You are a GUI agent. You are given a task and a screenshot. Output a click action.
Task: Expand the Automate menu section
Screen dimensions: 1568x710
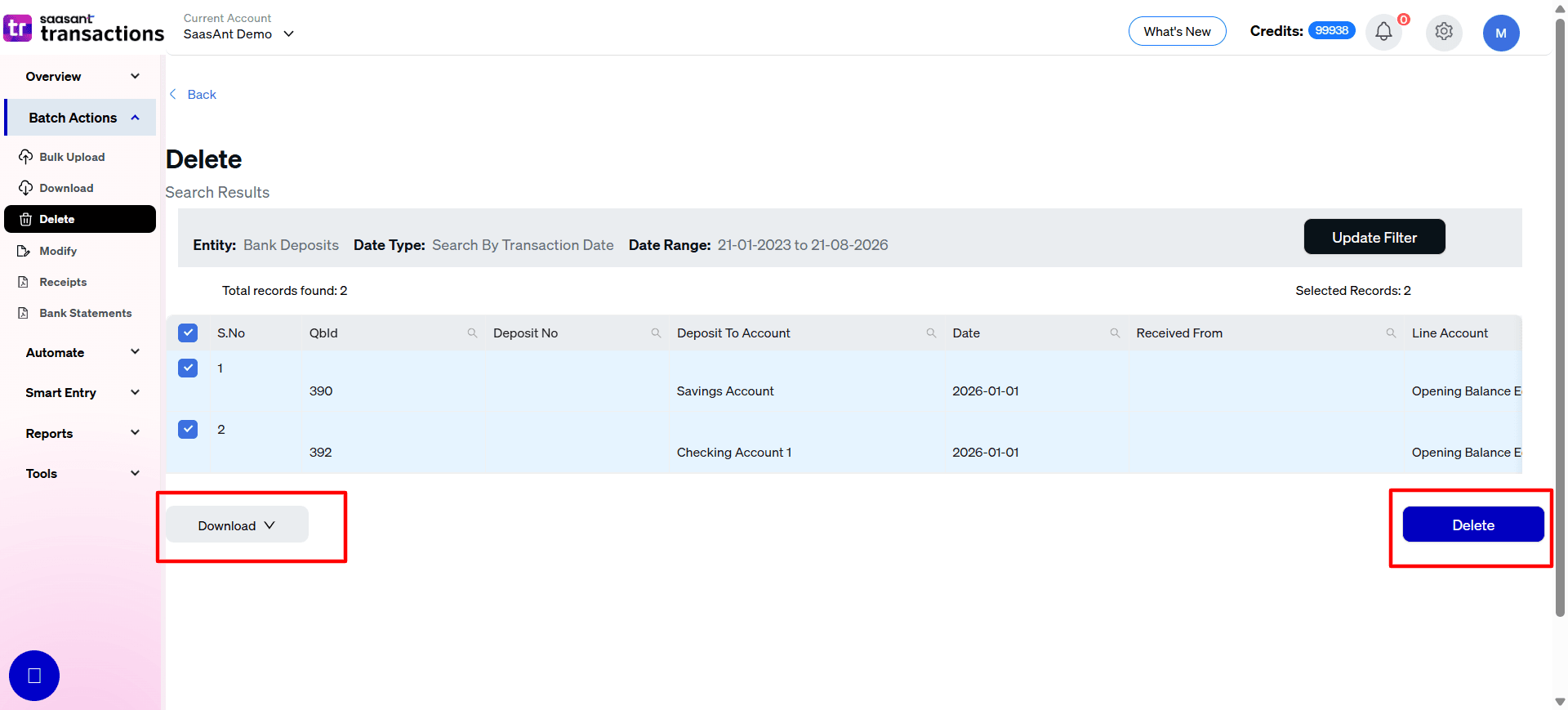pyautogui.click(x=82, y=353)
